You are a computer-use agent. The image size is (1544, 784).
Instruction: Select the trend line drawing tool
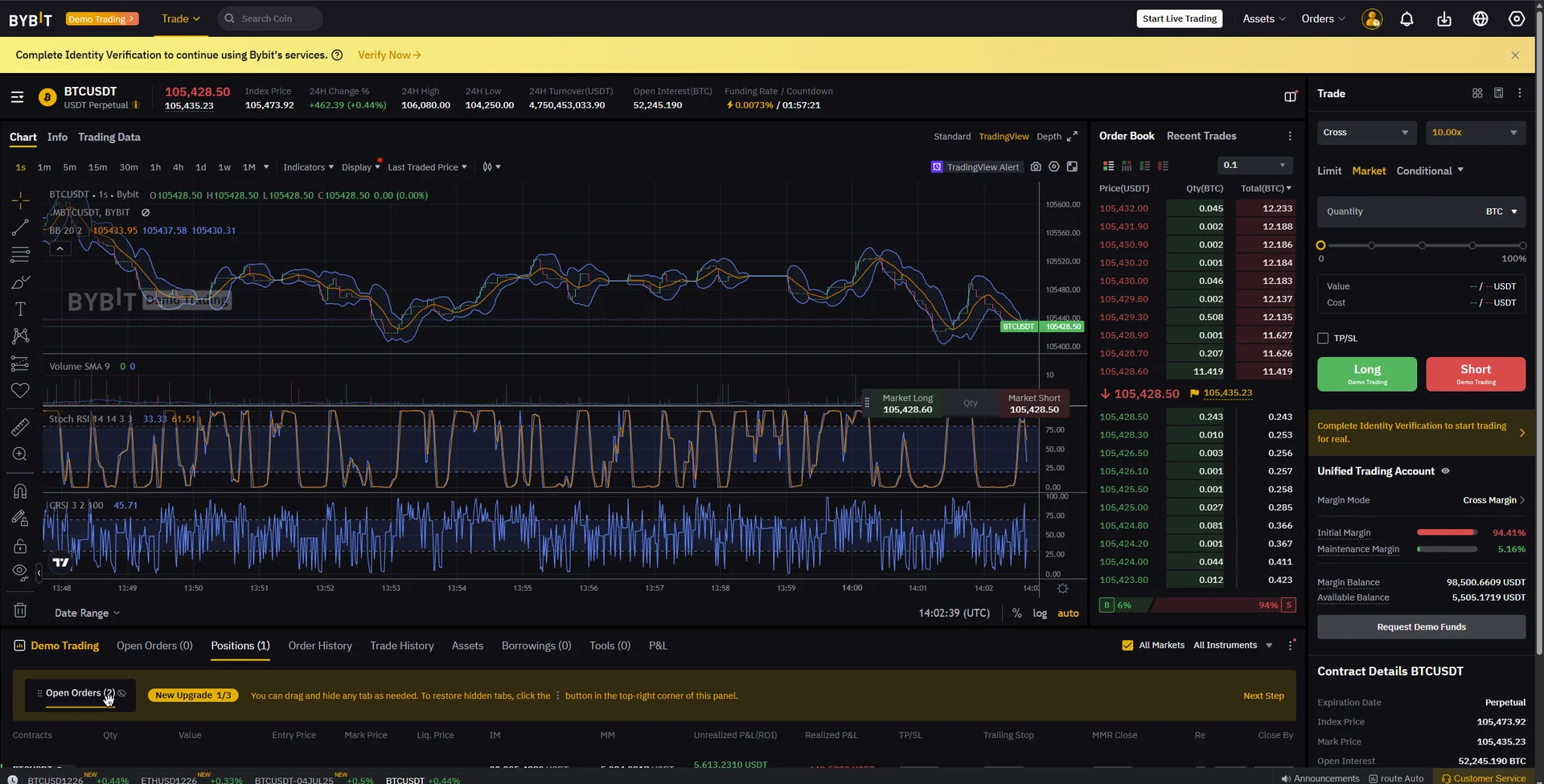tap(20, 228)
